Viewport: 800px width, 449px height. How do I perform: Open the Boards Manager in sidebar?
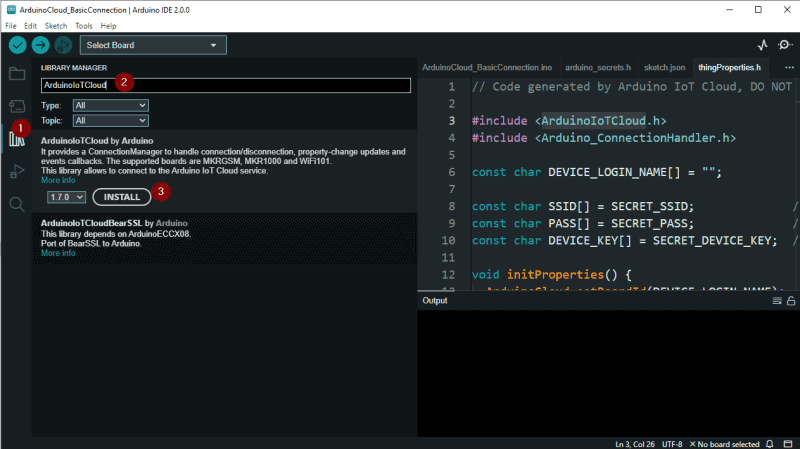click(x=17, y=106)
